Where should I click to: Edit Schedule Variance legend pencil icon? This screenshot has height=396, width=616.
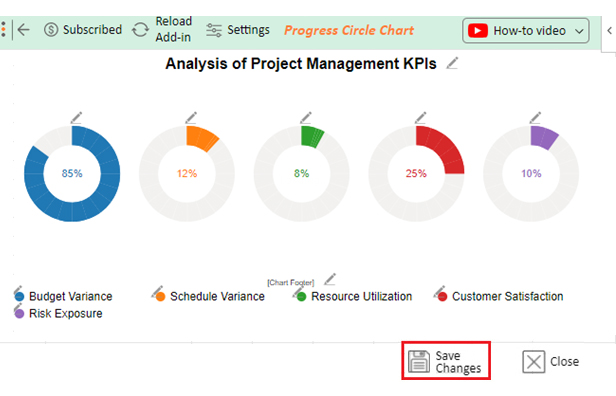[158, 291]
